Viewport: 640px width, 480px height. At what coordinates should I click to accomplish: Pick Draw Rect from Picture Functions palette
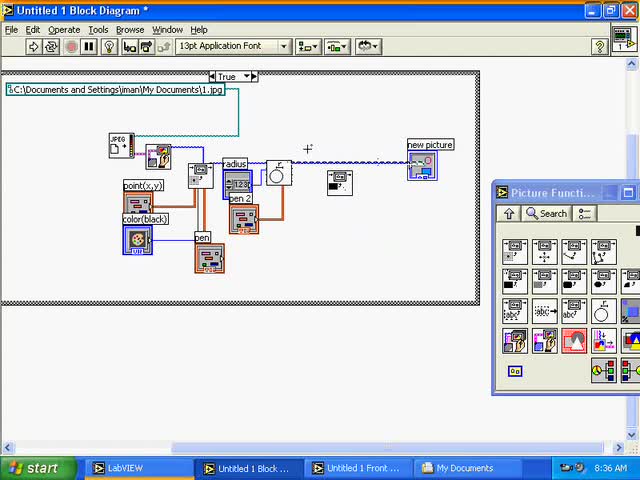tap(515, 282)
